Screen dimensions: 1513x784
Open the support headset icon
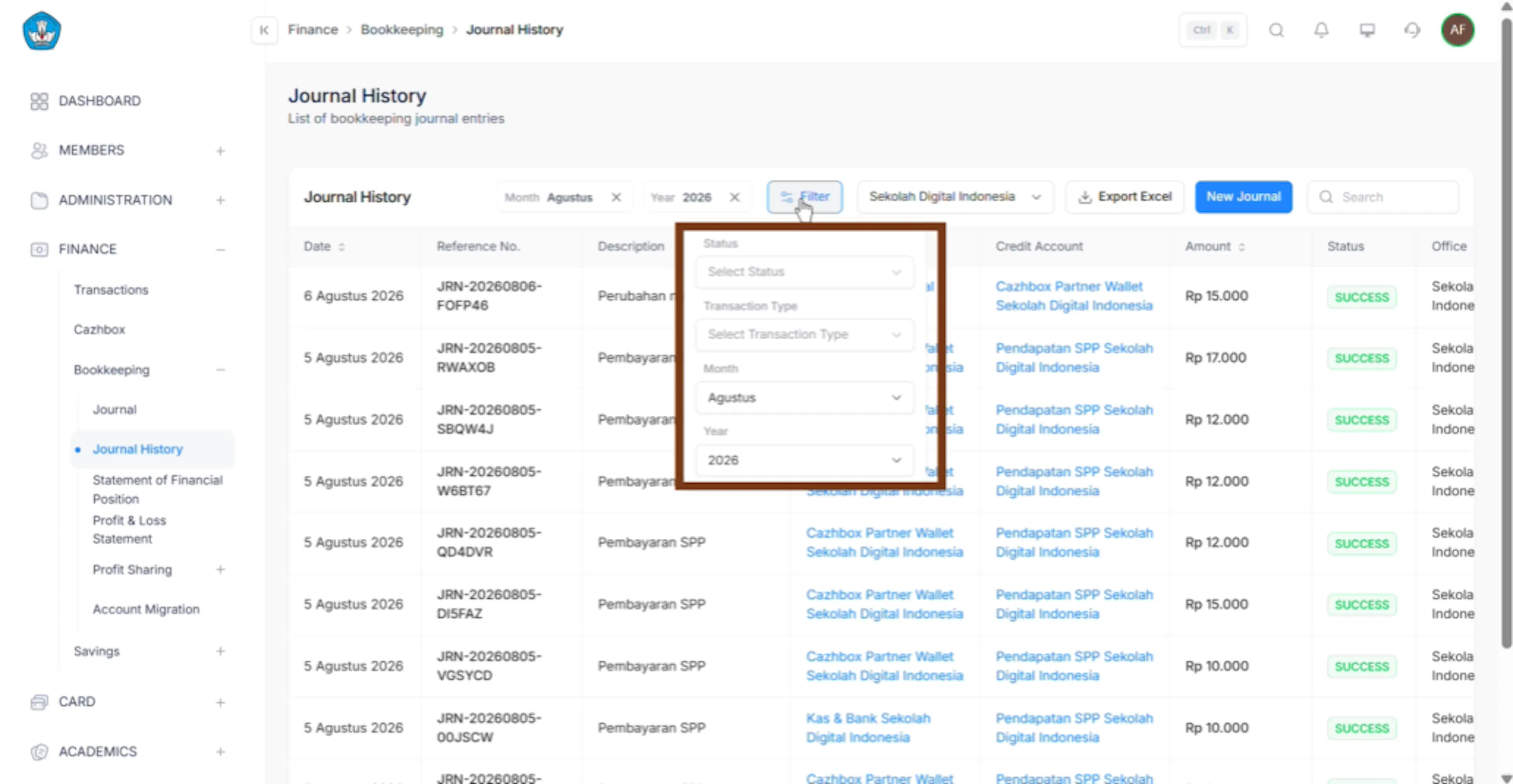1412,30
